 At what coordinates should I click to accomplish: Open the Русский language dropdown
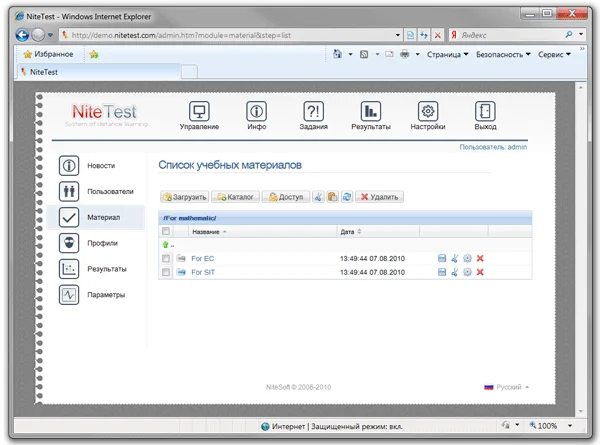[507, 386]
